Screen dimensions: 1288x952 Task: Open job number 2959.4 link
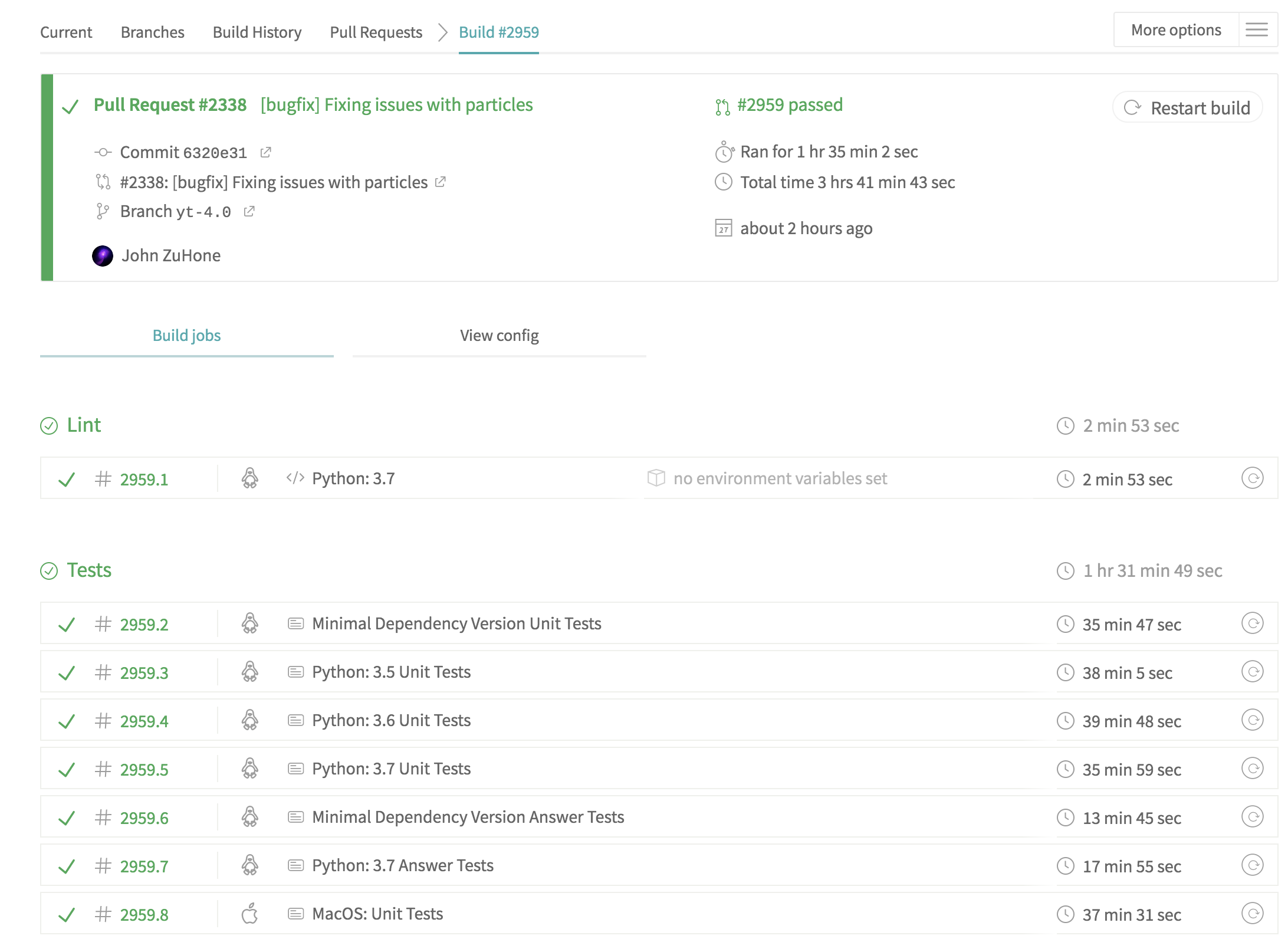[x=144, y=721]
